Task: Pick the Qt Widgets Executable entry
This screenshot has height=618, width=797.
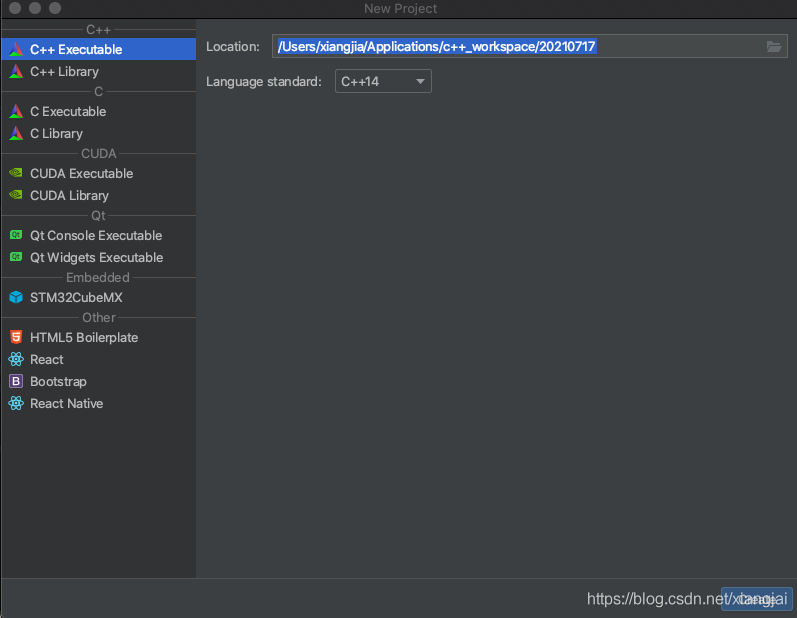Action: (99, 258)
